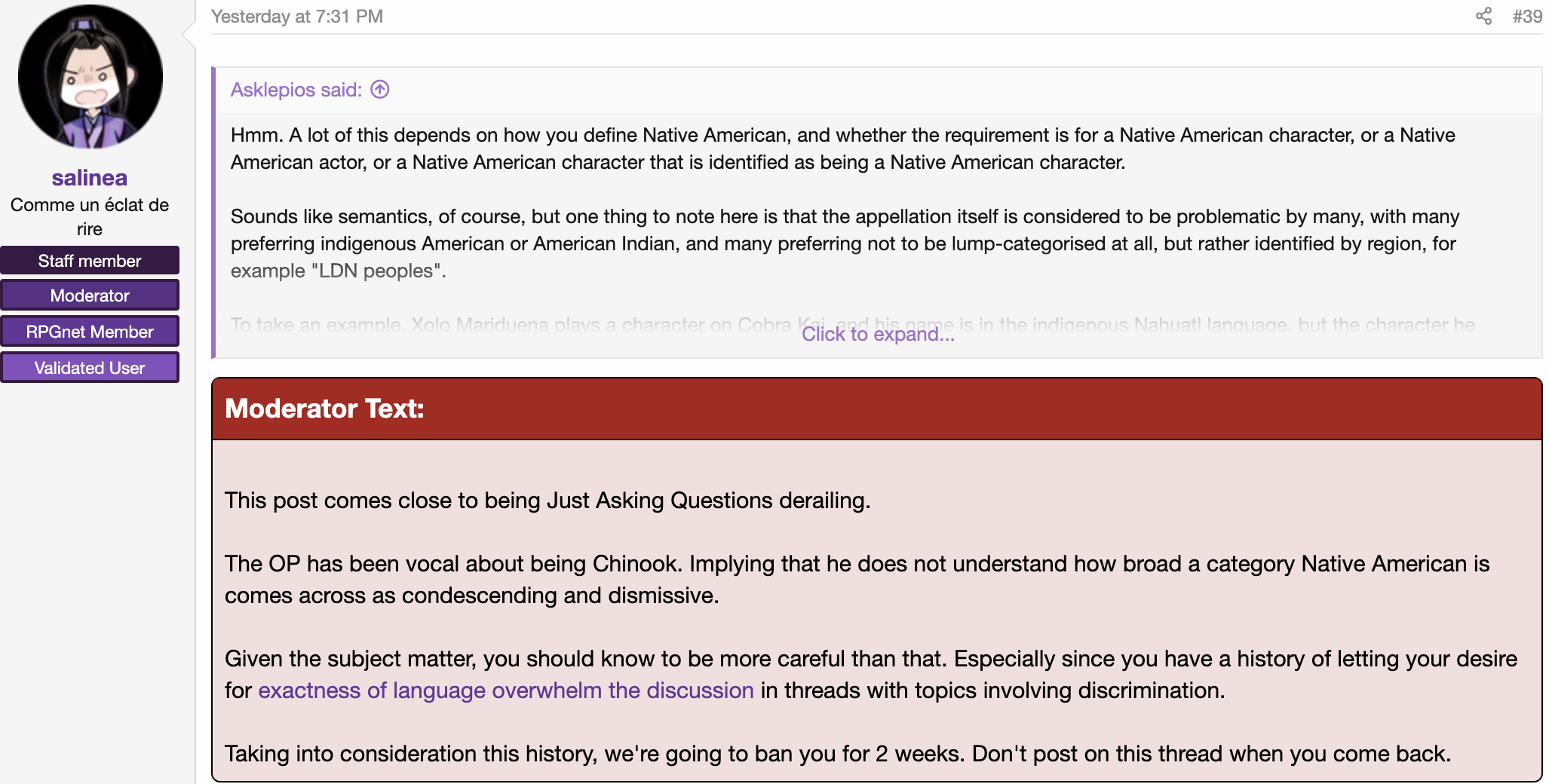
Task: Select the "Validated User" badge
Action: coord(90,368)
